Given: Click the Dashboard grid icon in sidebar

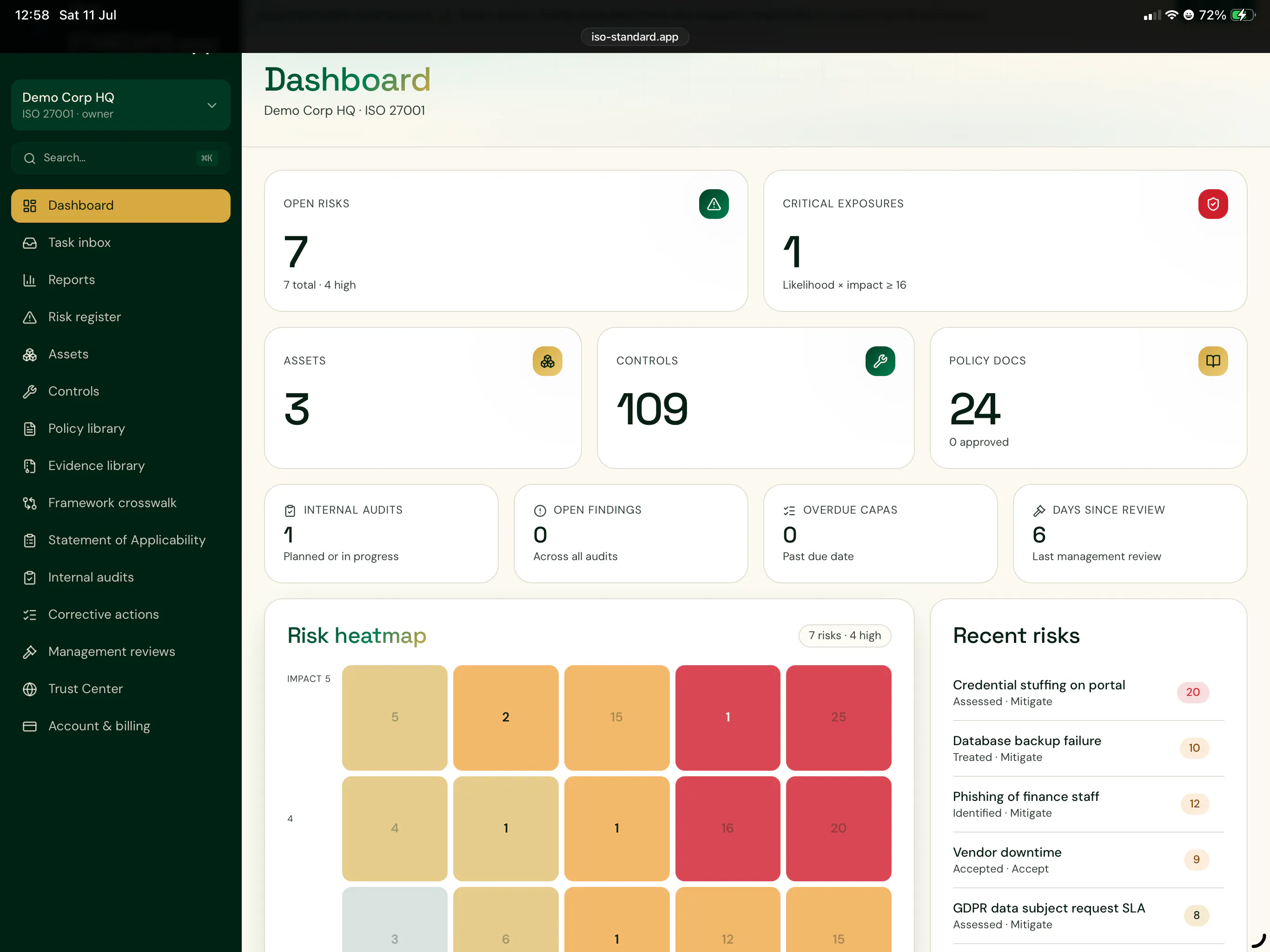Looking at the screenshot, I should click(x=30, y=205).
